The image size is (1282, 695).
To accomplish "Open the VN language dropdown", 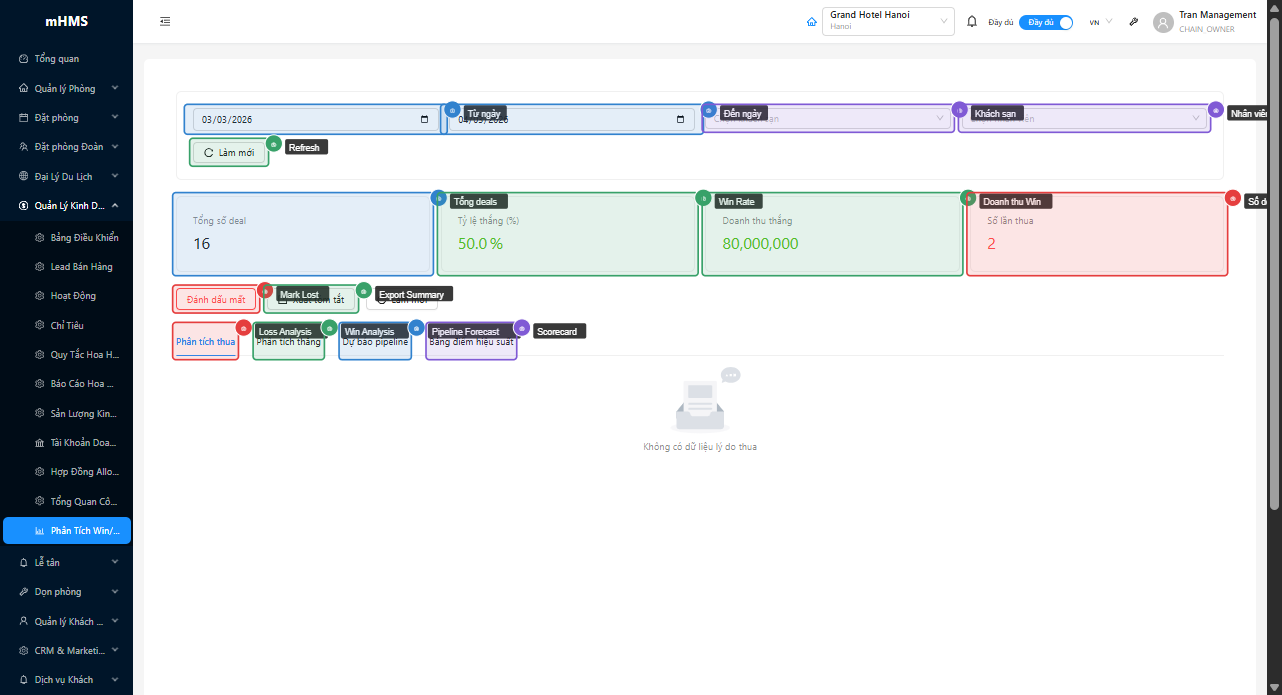I will point(1100,22).
